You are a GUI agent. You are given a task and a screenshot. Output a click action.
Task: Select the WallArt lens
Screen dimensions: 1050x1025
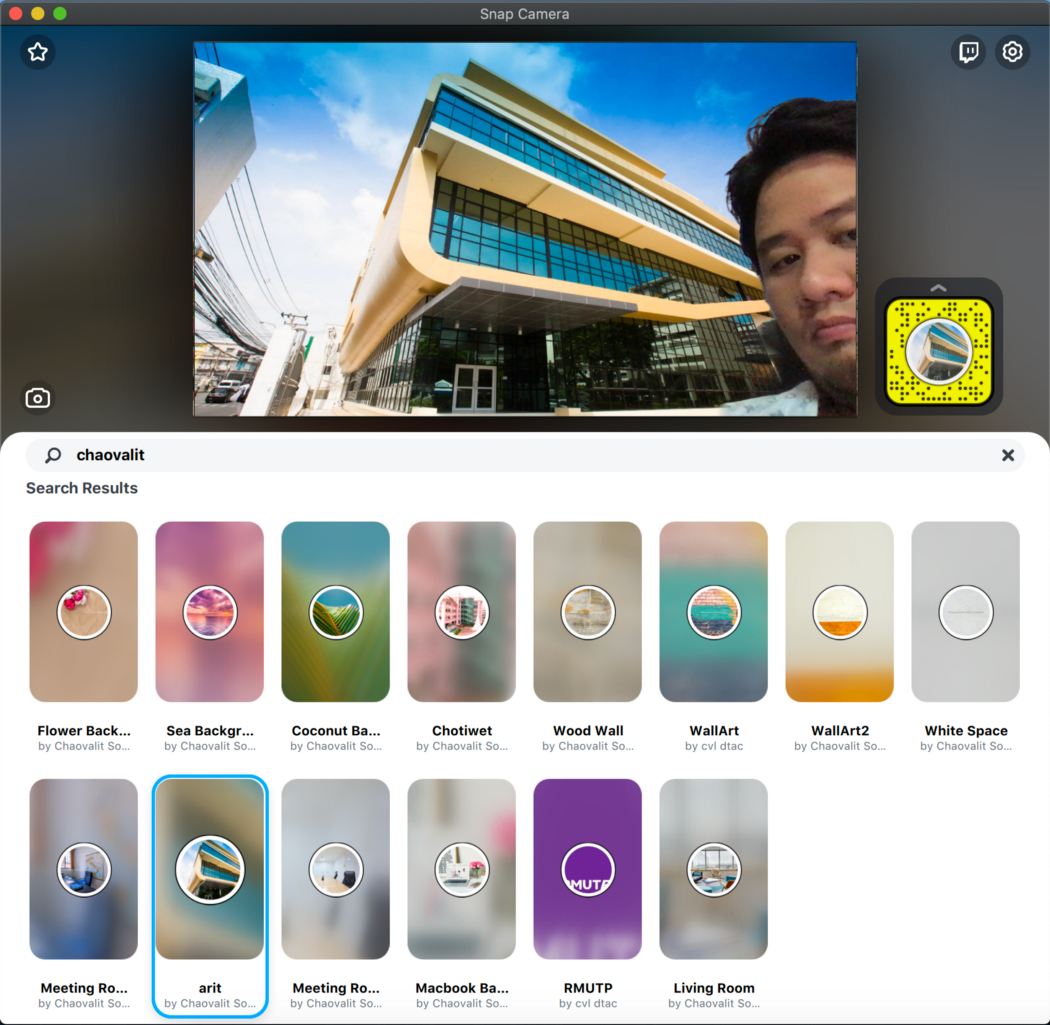(713, 611)
